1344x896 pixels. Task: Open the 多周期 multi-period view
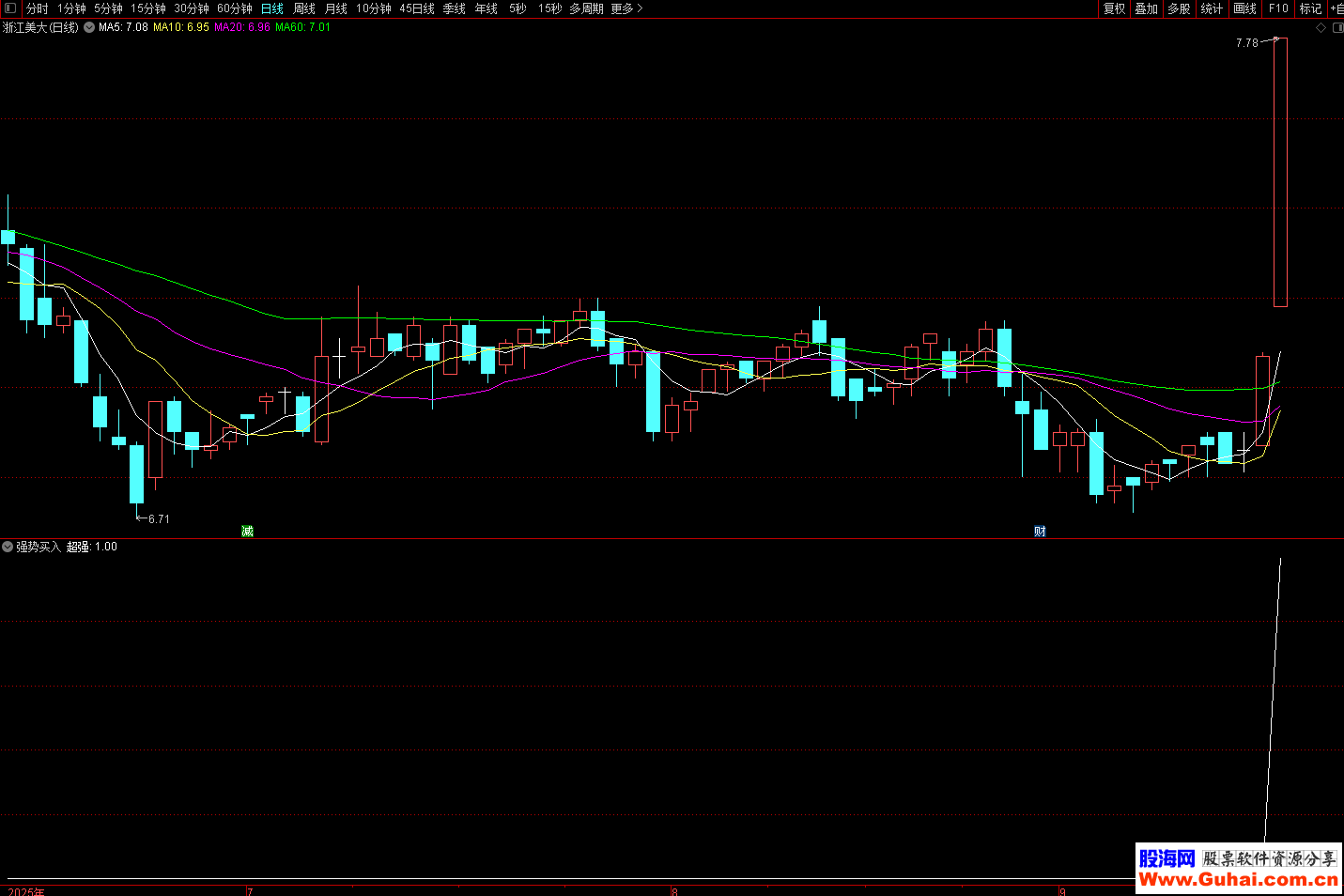[x=586, y=8]
